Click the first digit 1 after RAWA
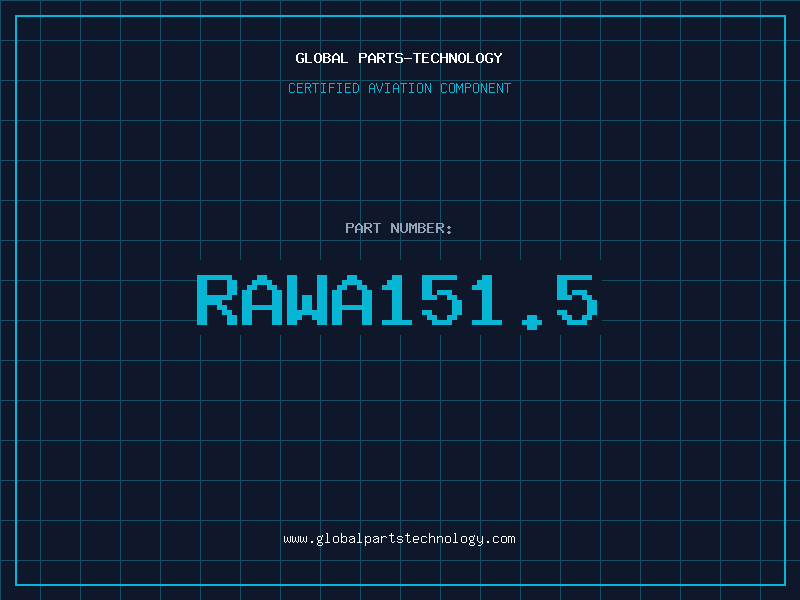 397,300
